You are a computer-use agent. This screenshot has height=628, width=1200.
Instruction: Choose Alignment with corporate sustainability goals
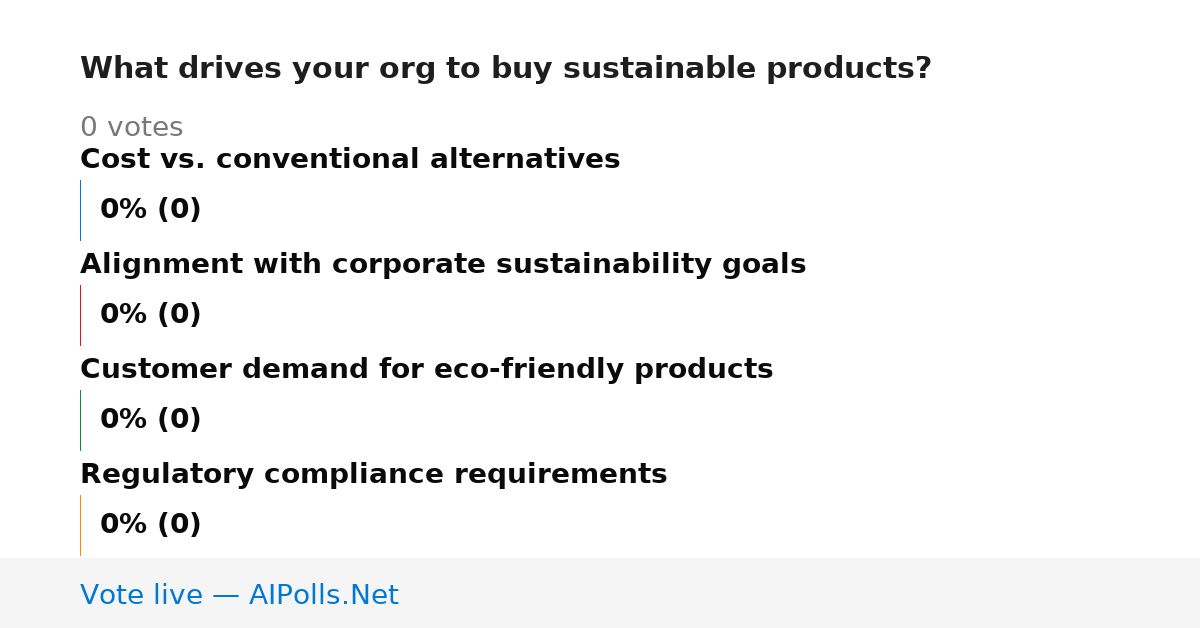(x=443, y=265)
